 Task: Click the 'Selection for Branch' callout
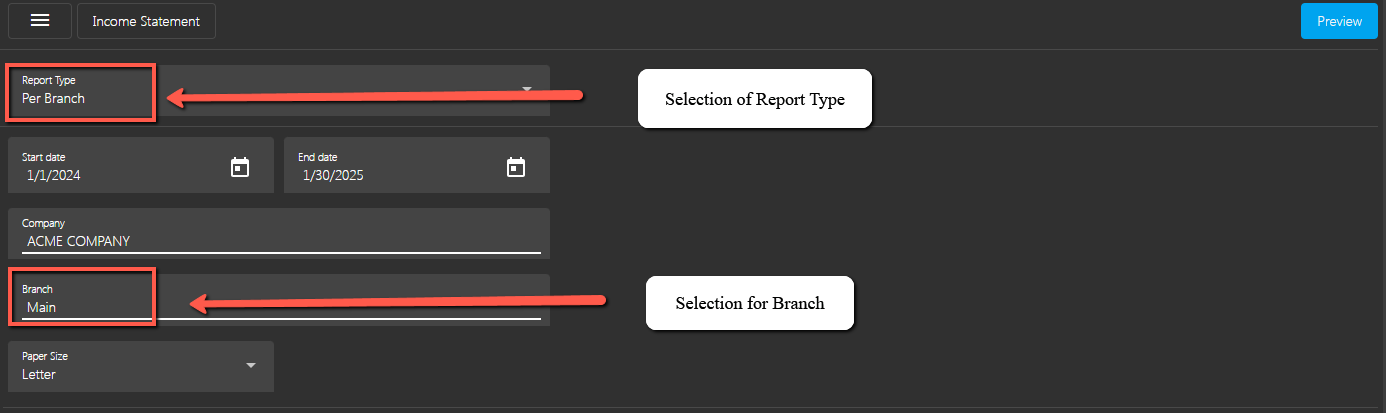click(x=750, y=303)
